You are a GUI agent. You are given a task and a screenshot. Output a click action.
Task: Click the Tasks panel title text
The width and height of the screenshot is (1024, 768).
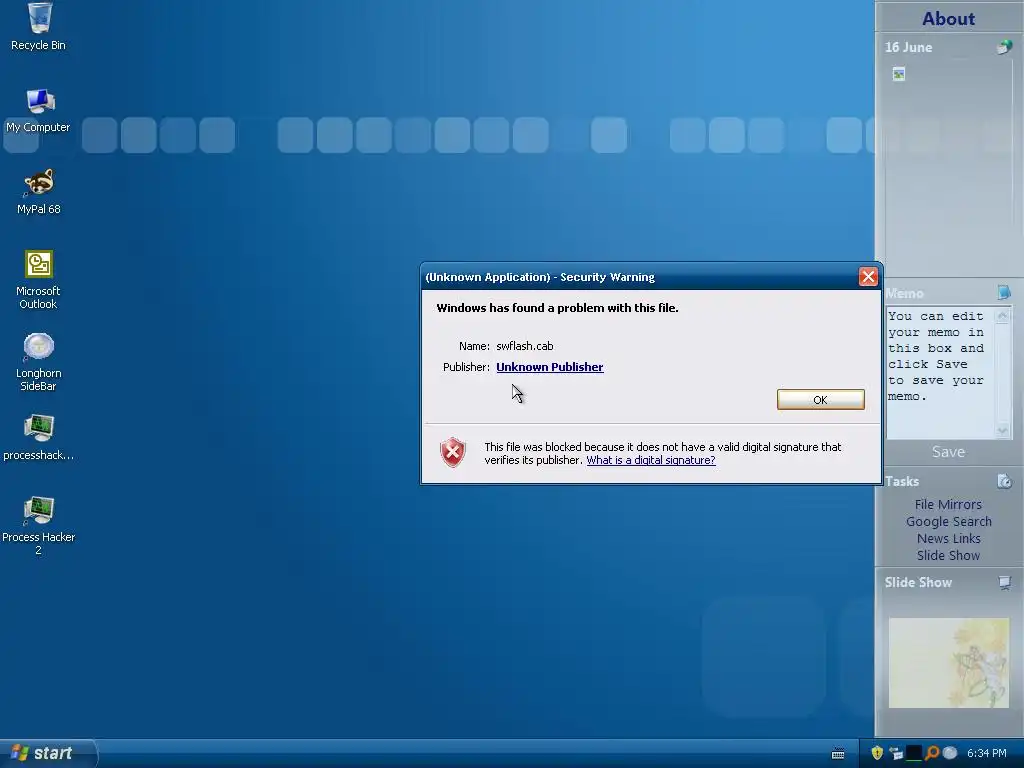[x=902, y=481]
